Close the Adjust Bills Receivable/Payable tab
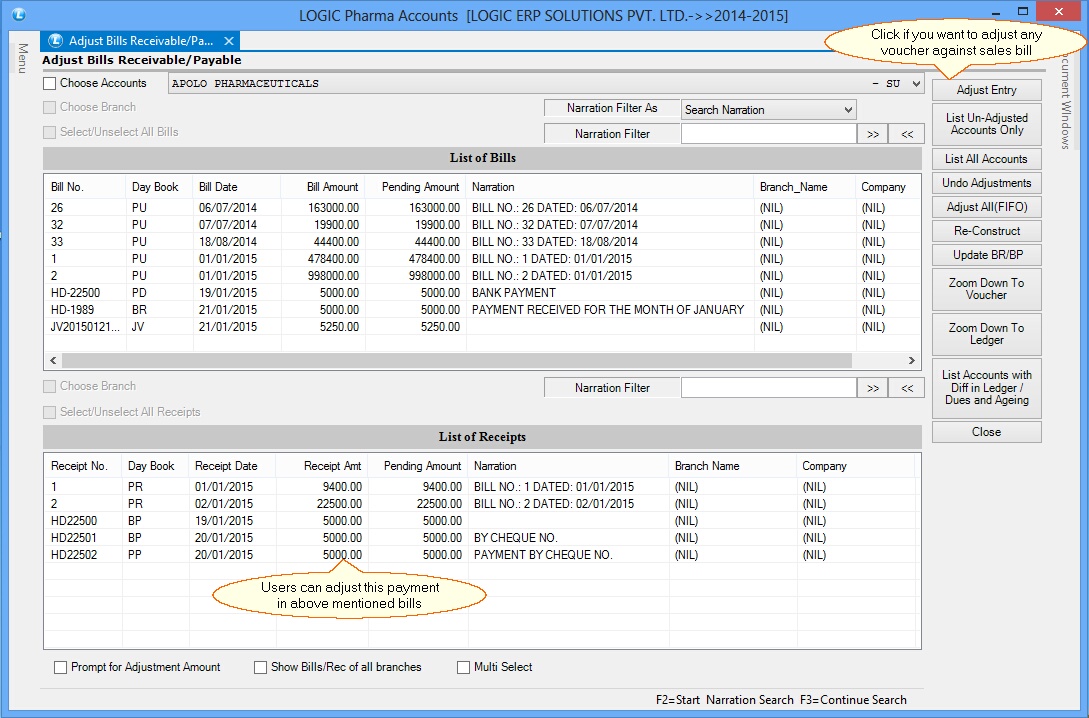Screen dimensions: 1089x718 click(228, 41)
